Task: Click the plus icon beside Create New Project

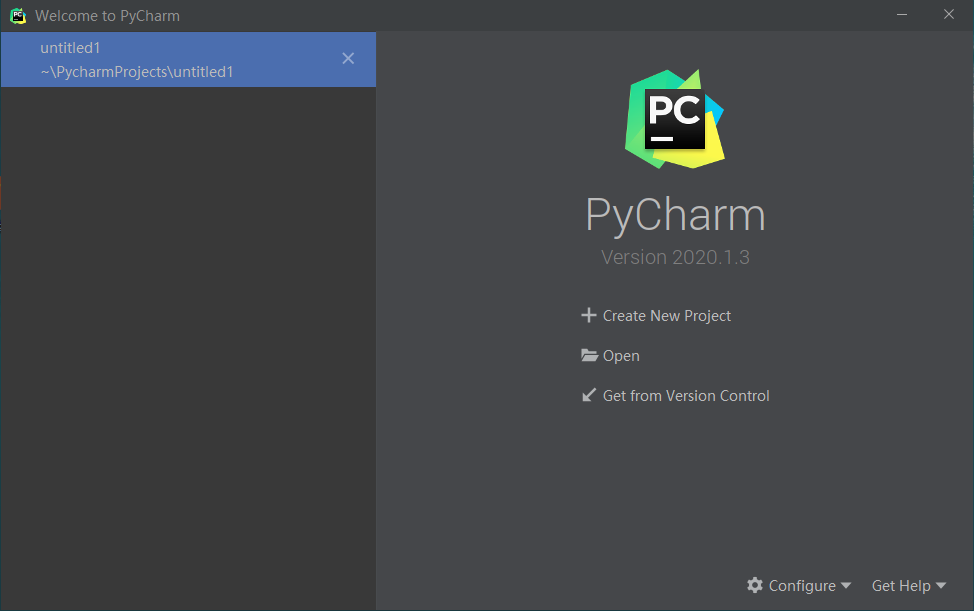Action: tap(589, 315)
